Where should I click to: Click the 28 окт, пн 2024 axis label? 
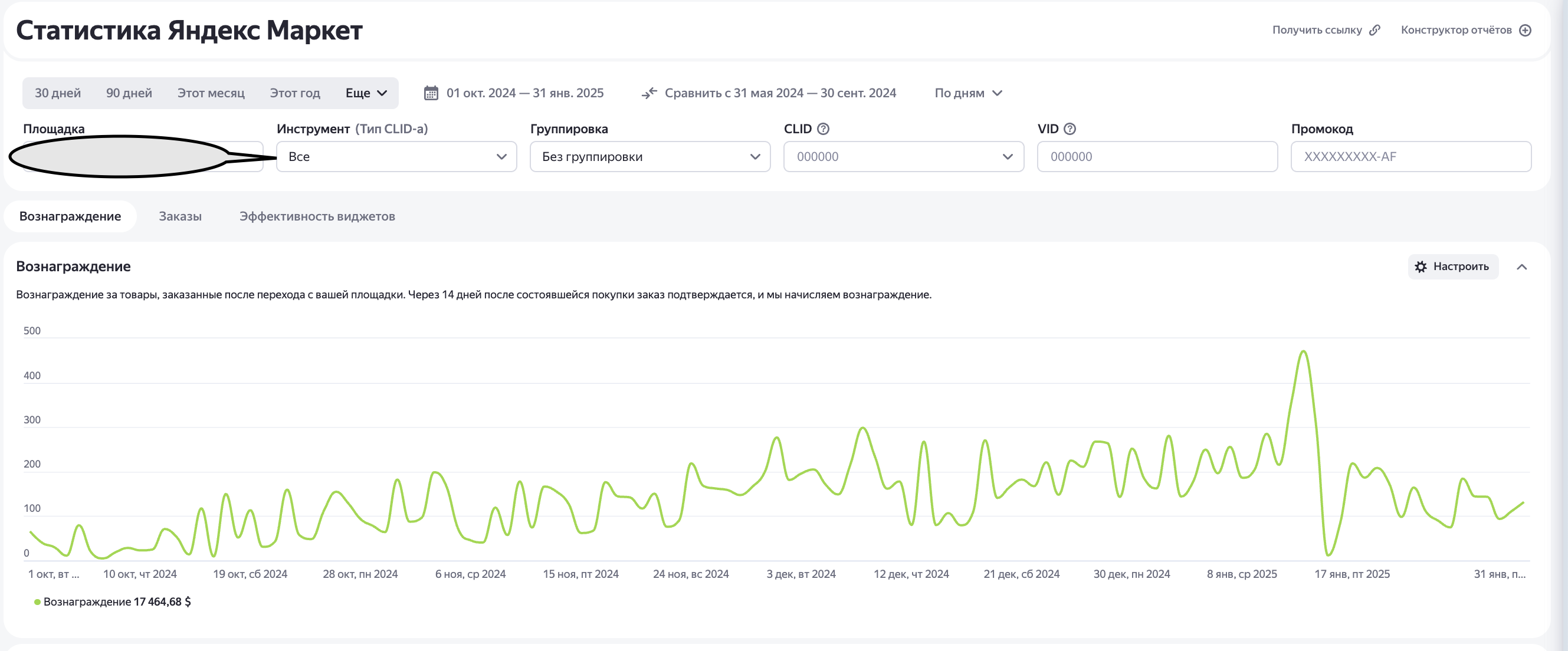click(360, 574)
